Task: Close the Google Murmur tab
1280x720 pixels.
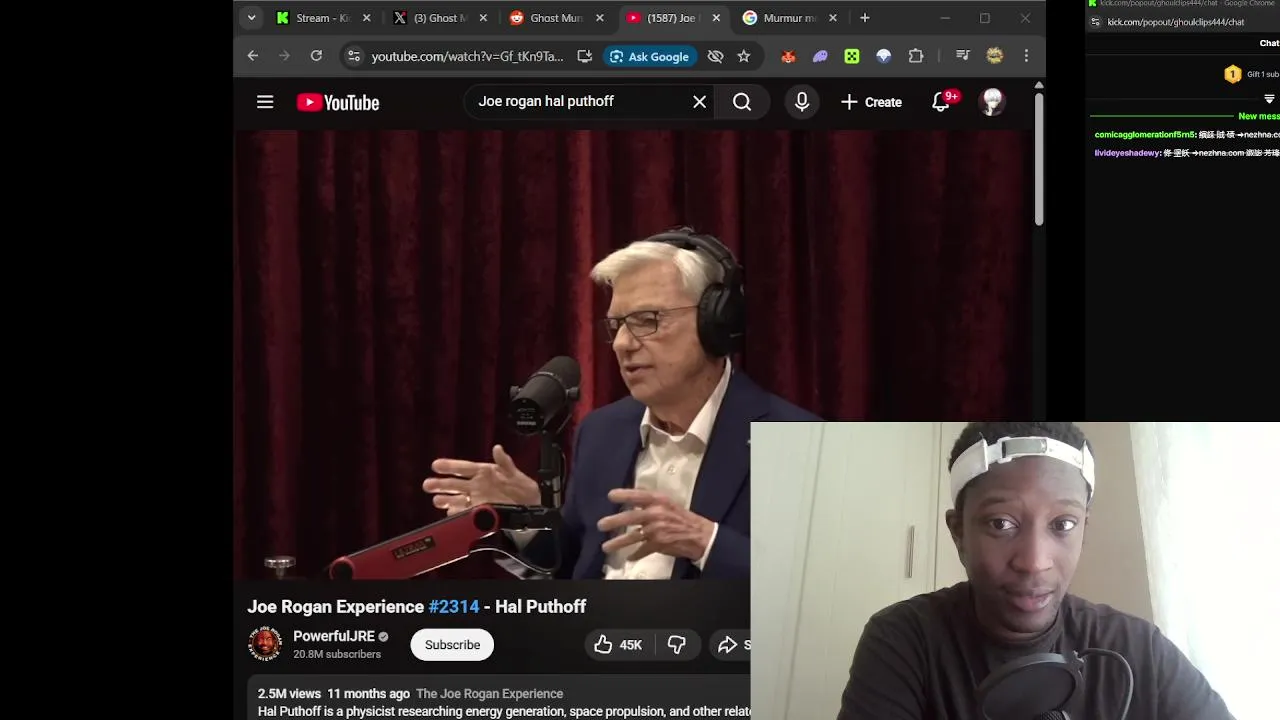Action: pyautogui.click(x=834, y=18)
